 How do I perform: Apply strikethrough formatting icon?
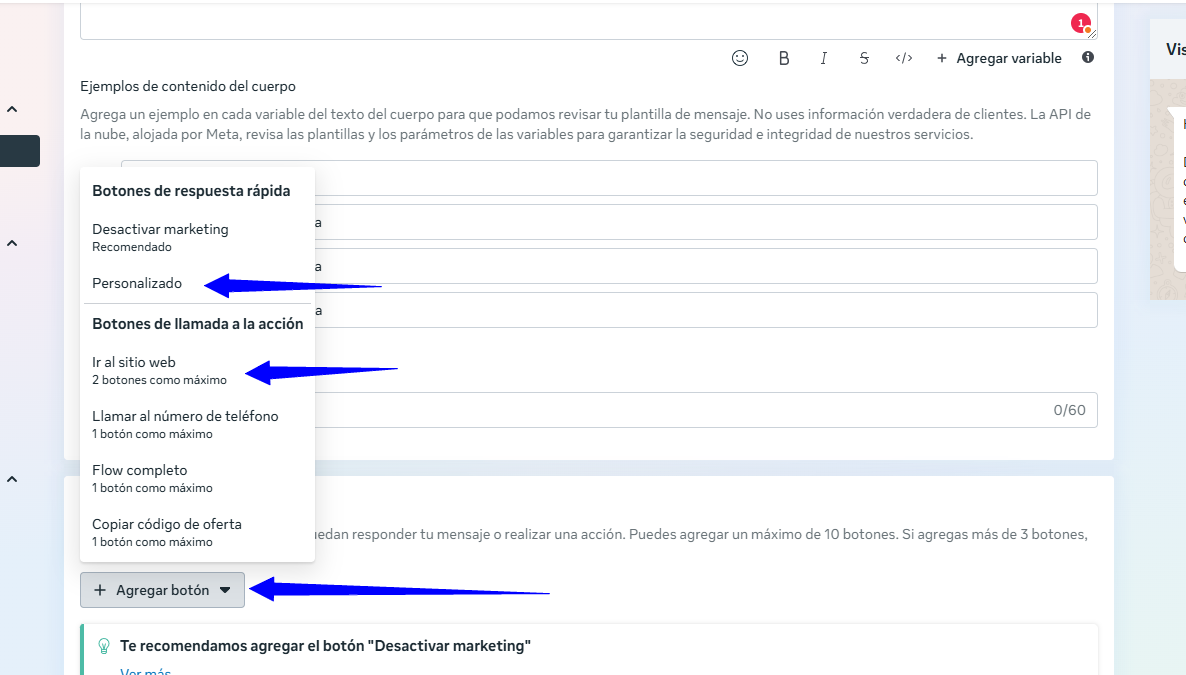864,58
